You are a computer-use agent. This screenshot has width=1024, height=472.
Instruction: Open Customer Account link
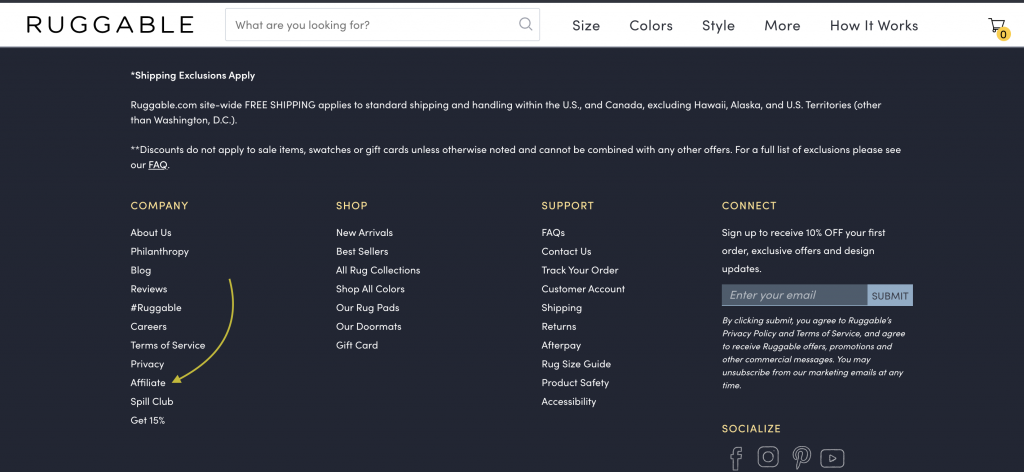pos(583,289)
